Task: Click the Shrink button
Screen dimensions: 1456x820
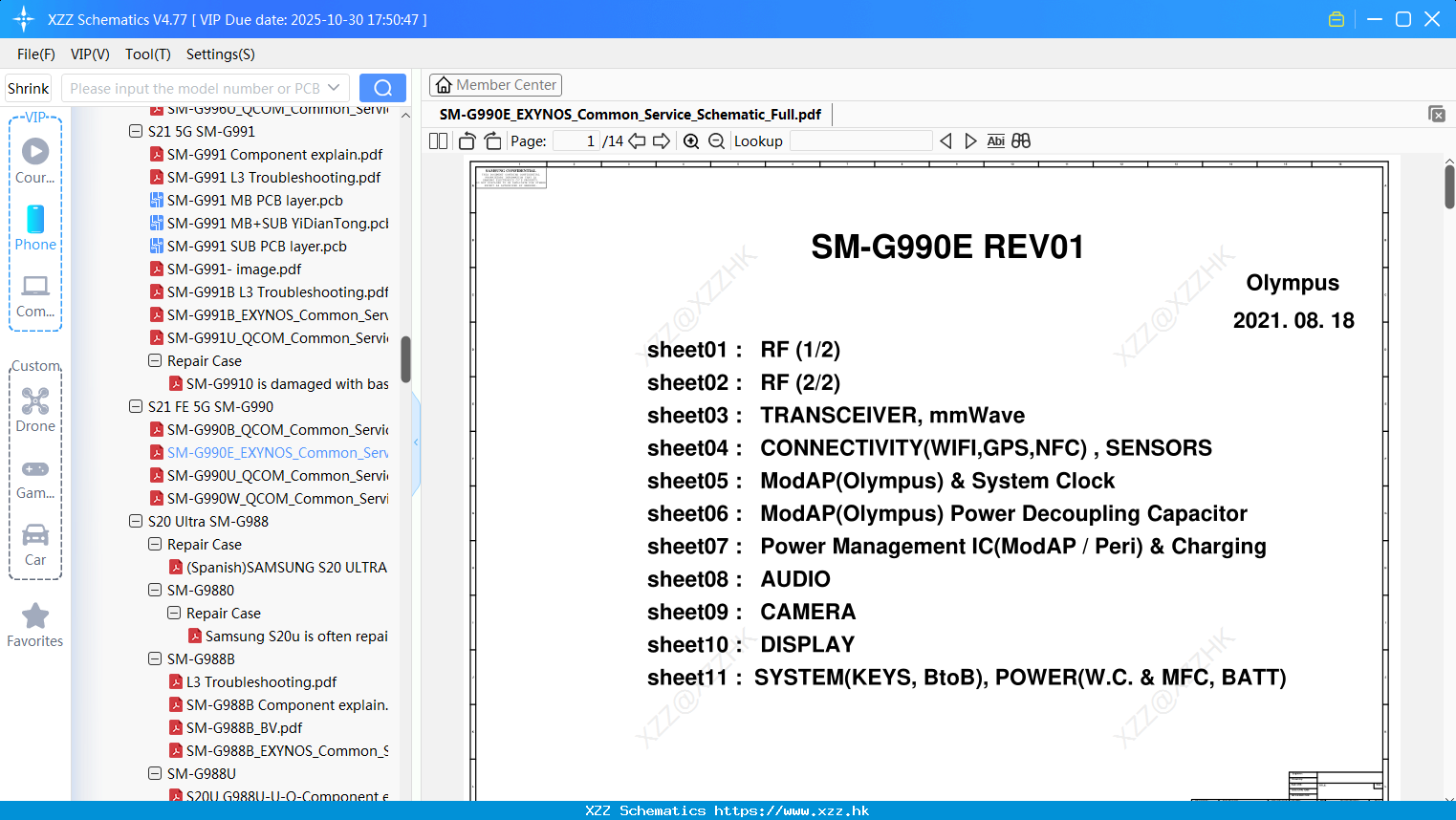Action: 29,88
